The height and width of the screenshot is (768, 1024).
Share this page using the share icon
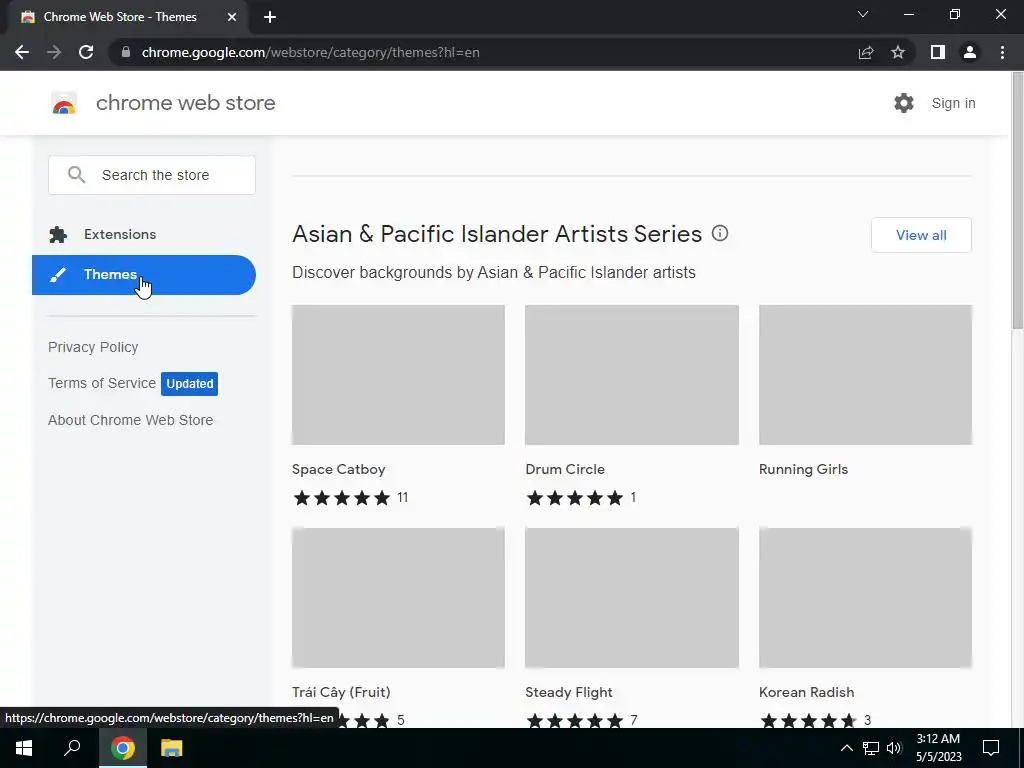coord(866,52)
